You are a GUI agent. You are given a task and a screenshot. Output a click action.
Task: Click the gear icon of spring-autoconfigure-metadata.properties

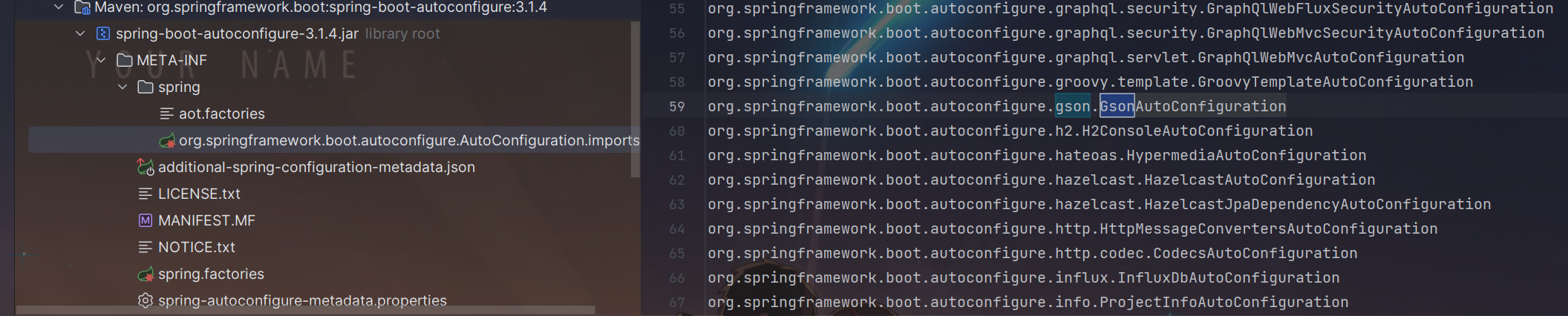tap(146, 301)
